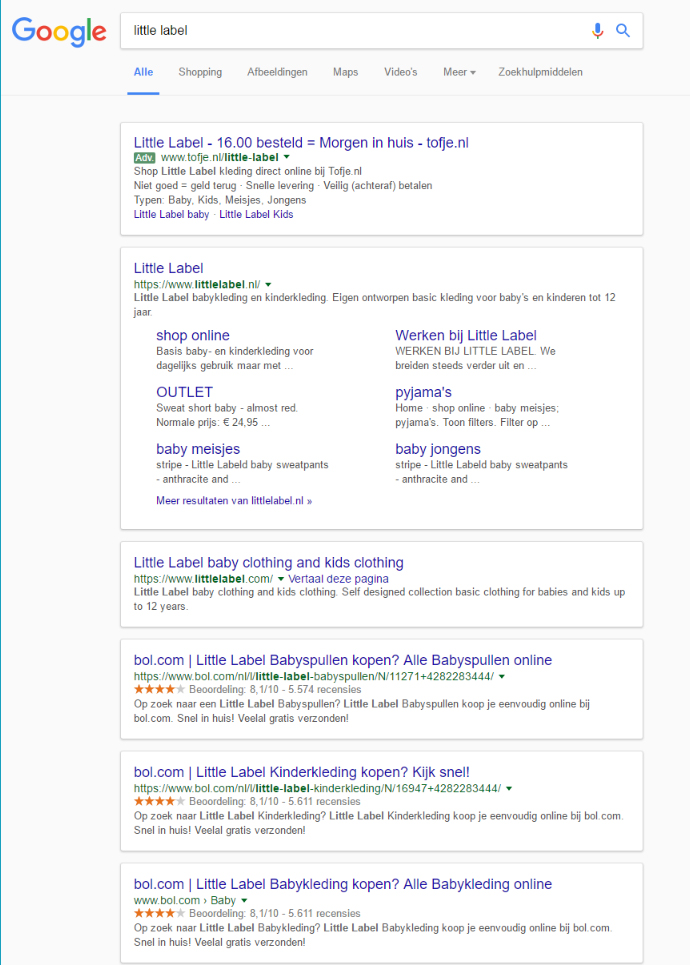The width and height of the screenshot is (690, 965).
Task: Open Zoekhulpmiddelen search tools
Action: pos(540,72)
